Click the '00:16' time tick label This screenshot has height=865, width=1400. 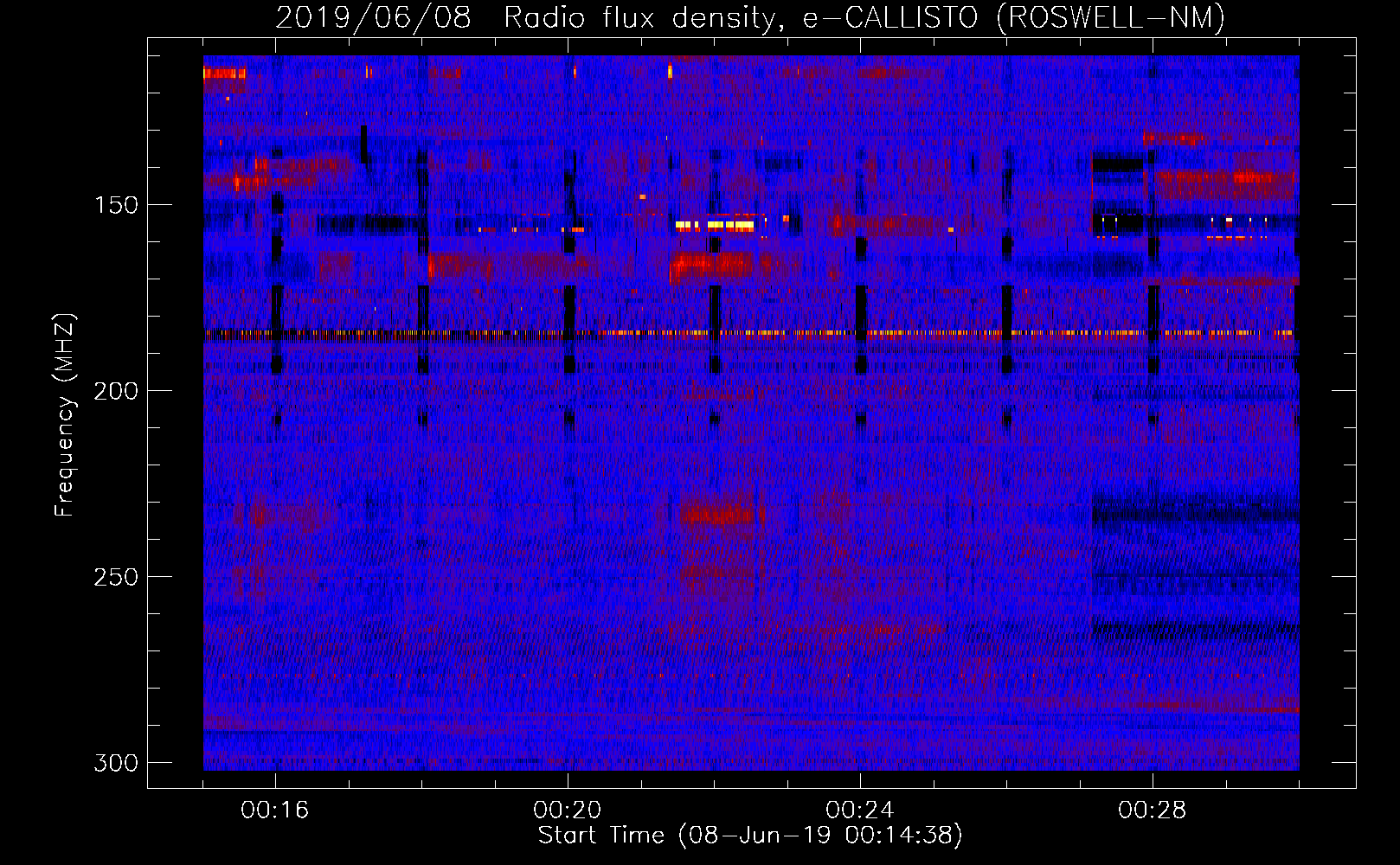point(275,810)
